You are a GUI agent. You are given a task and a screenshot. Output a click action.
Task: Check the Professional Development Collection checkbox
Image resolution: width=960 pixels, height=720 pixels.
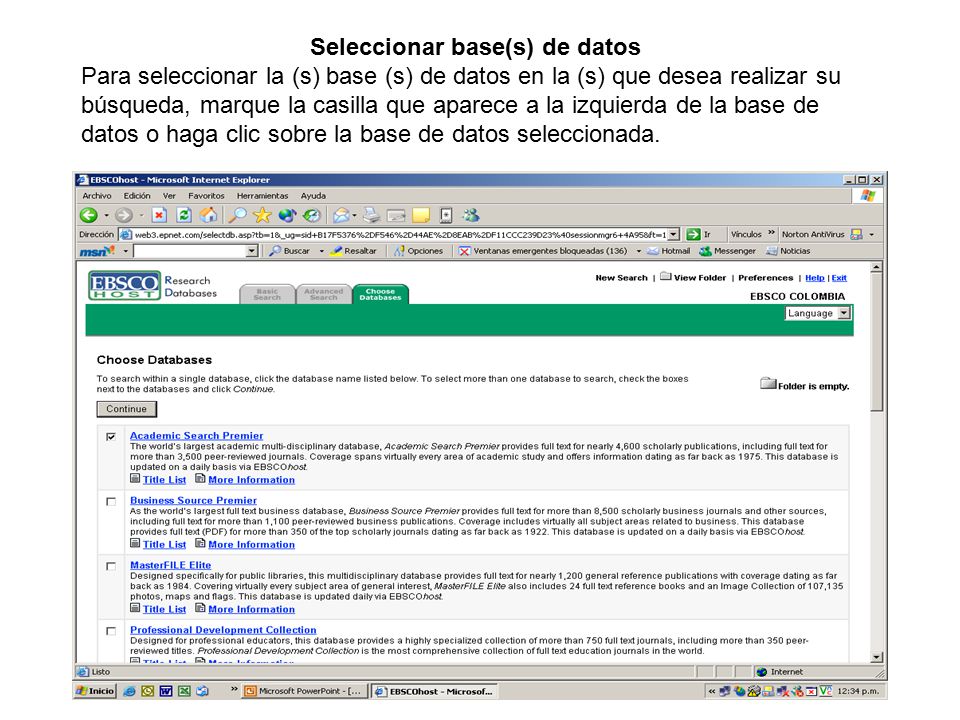[111, 631]
